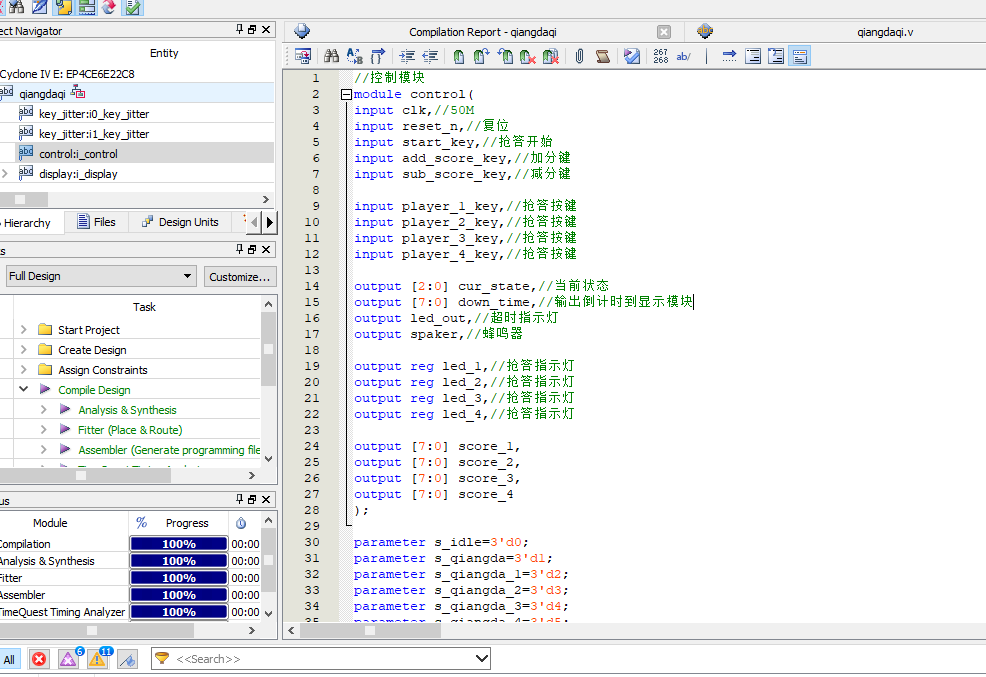Close the Compilation Report tab
This screenshot has height=677, width=986.
(x=664, y=32)
